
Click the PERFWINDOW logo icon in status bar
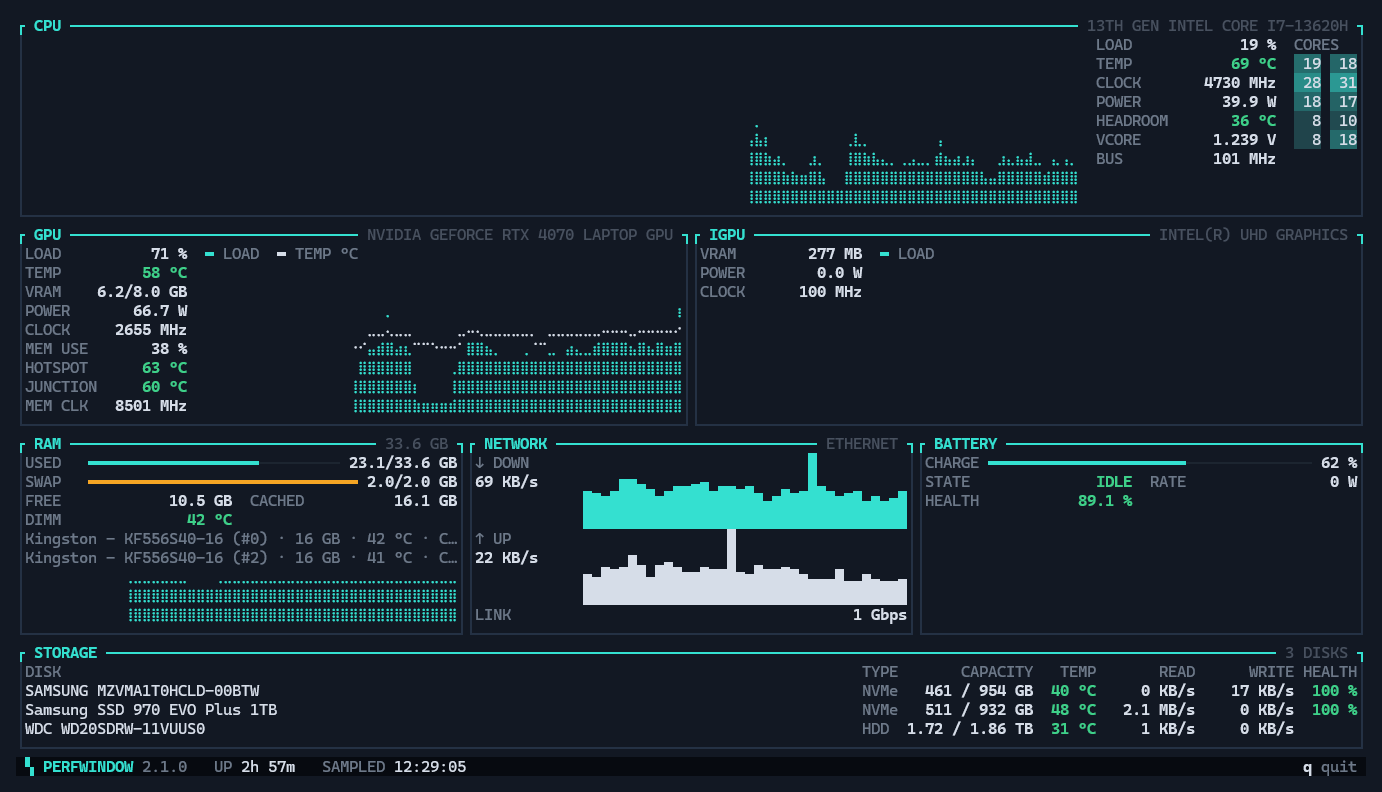point(29,767)
